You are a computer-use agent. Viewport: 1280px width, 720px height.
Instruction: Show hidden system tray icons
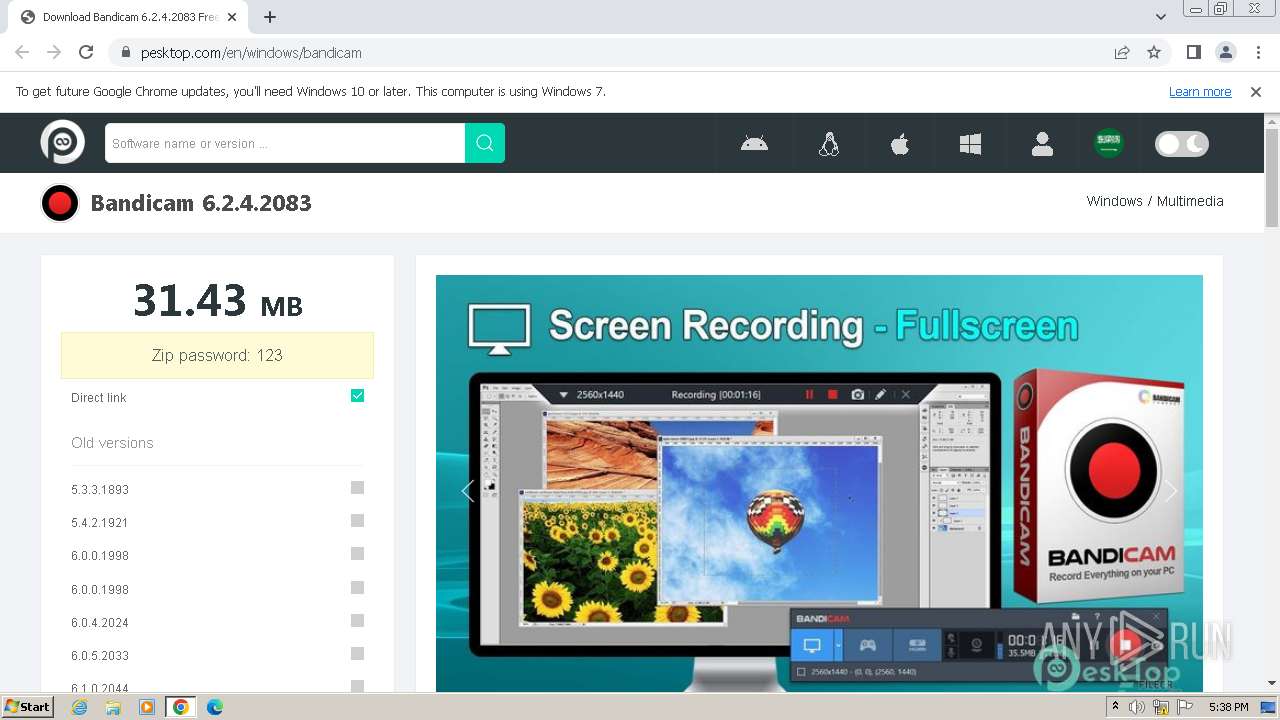coord(1115,707)
